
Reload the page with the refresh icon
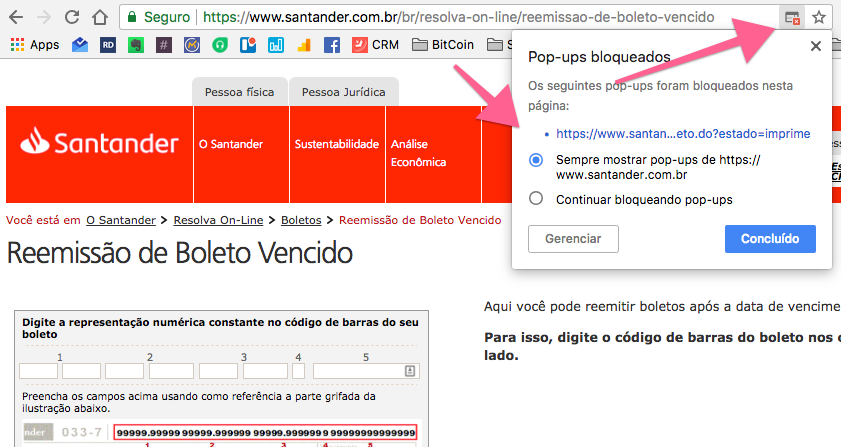[72, 17]
